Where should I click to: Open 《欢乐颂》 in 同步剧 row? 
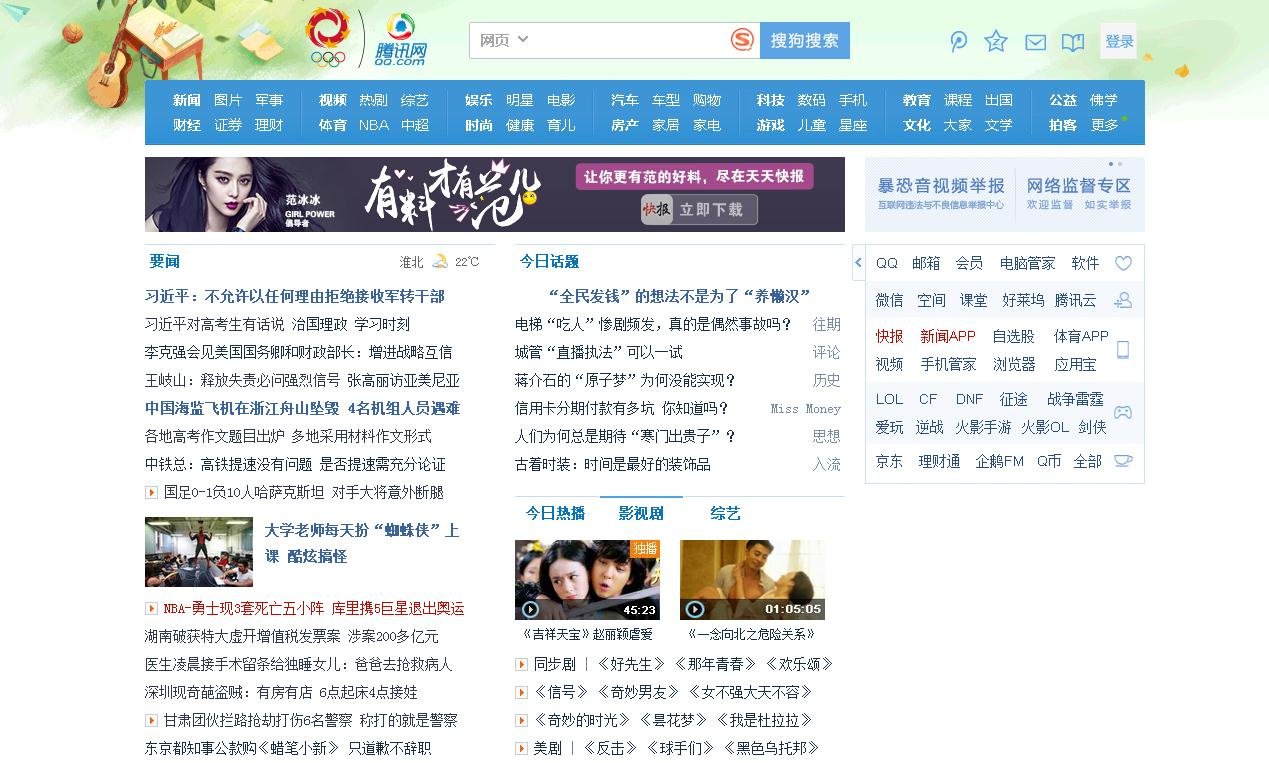[x=799, y=664]
